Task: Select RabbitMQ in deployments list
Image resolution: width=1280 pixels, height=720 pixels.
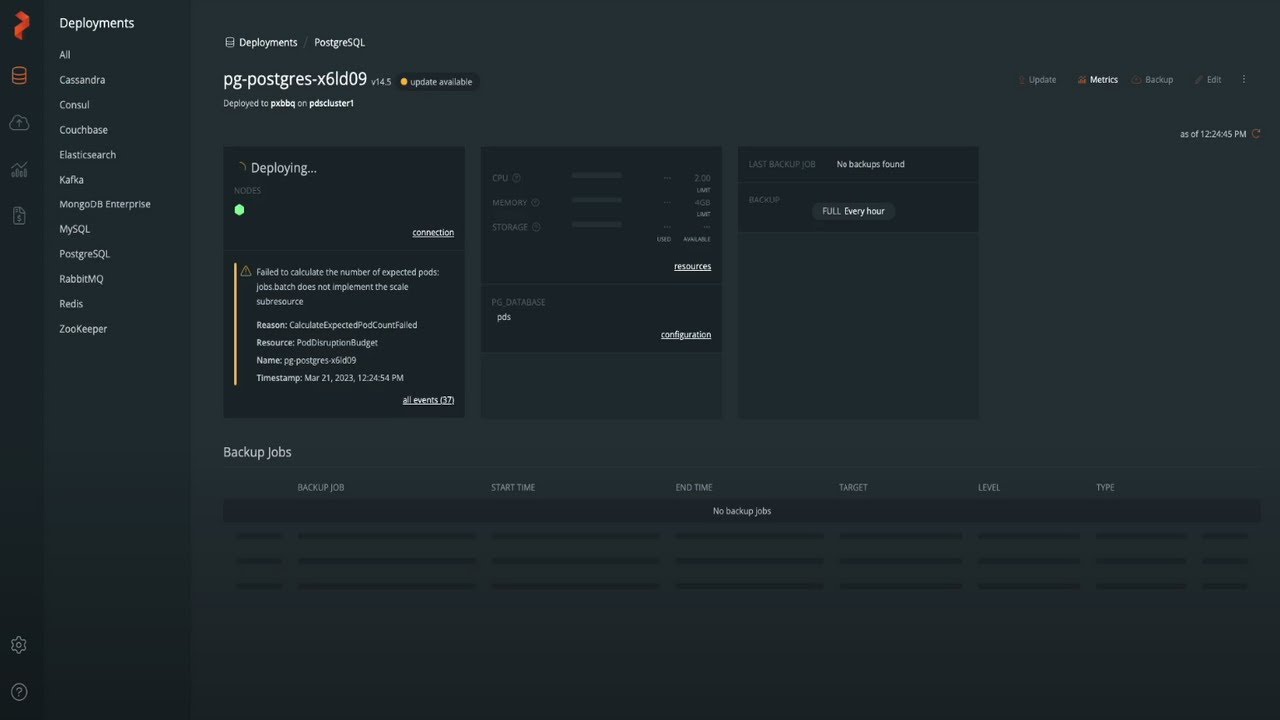Action: coord(81,279)
